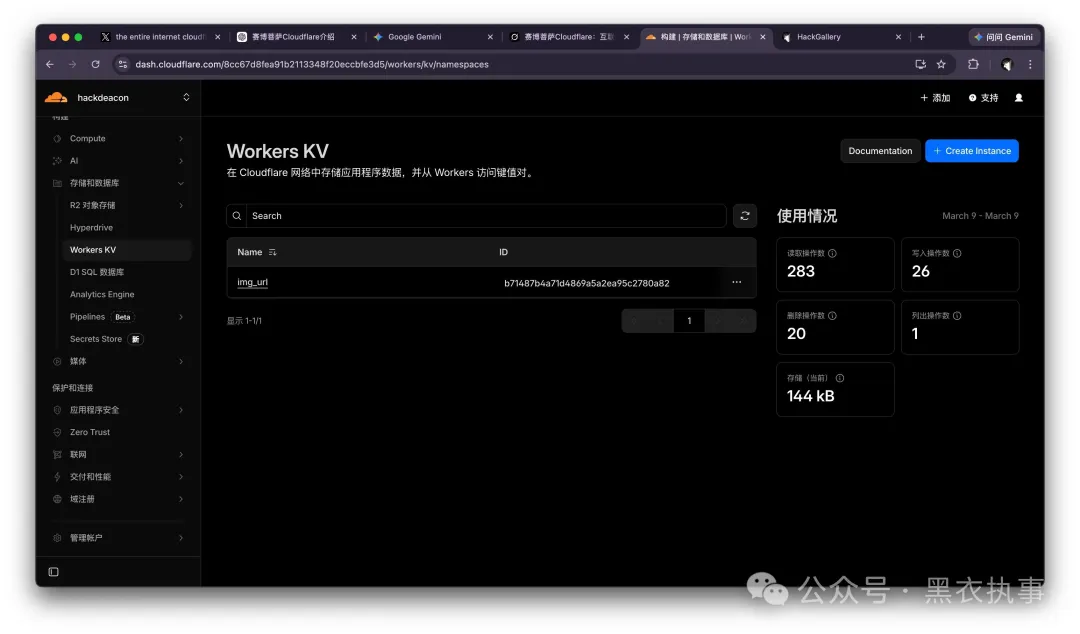Collapse the sidebar with the panel icon
1080x634 pixels.
[x=54, y=572]
